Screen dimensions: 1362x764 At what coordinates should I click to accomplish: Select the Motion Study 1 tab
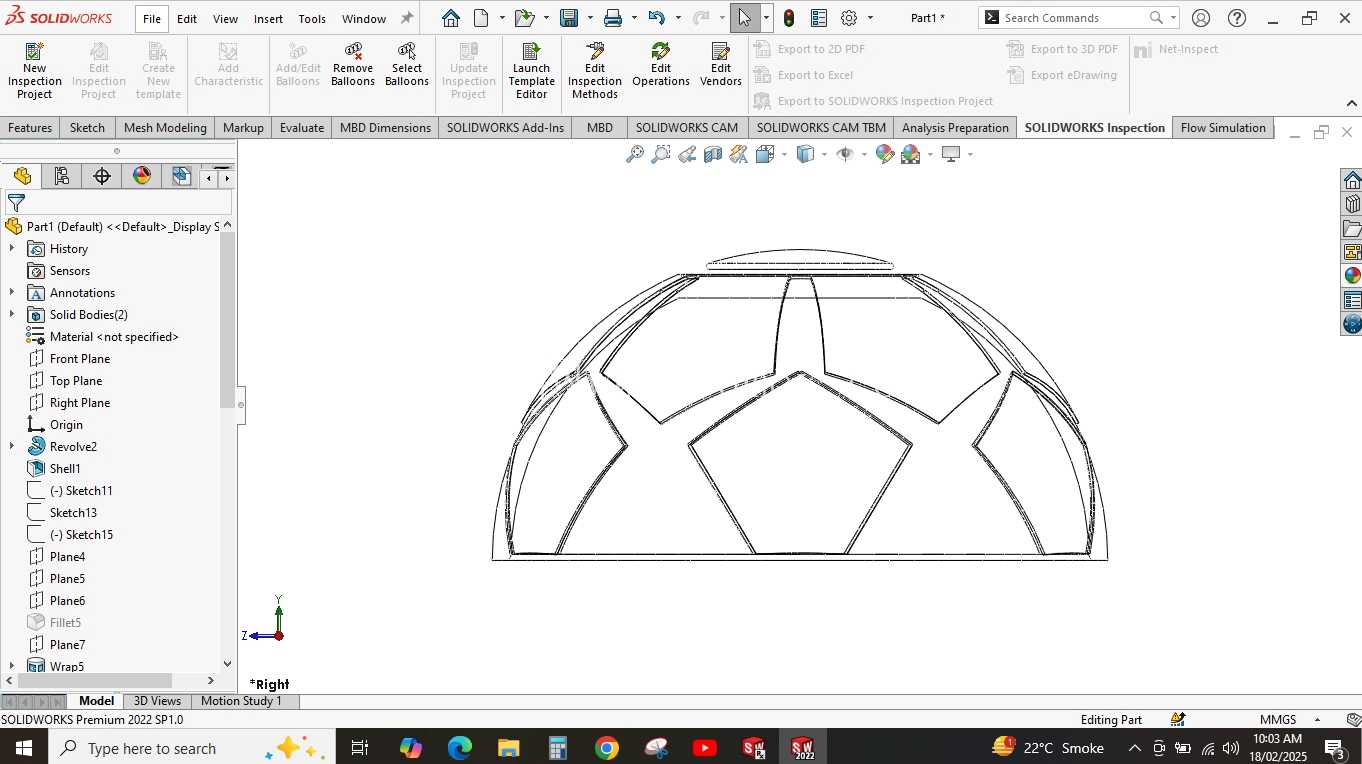(242, 701)
